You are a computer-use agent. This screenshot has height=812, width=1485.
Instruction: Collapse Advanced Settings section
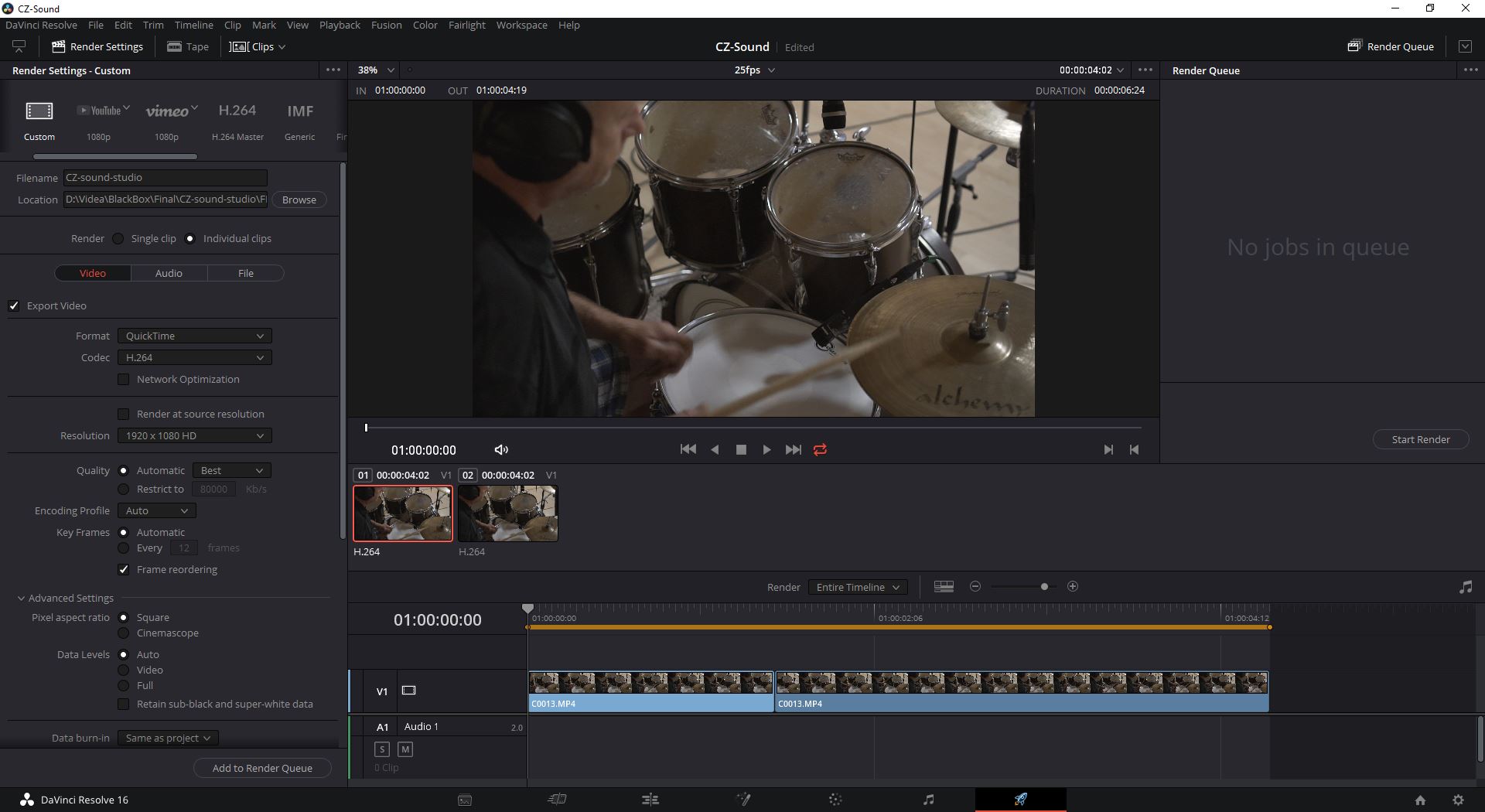(x=21, y=598)
